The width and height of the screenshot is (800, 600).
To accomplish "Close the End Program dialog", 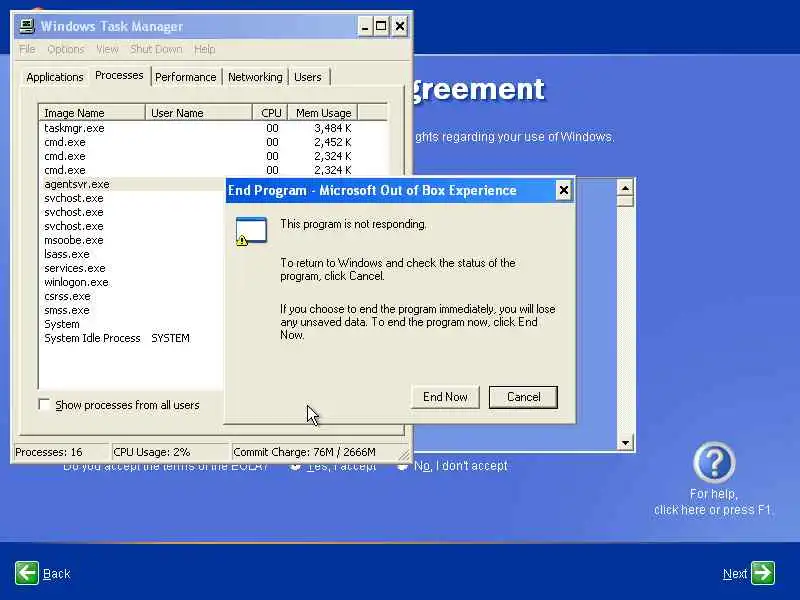I will coord(563,191).
